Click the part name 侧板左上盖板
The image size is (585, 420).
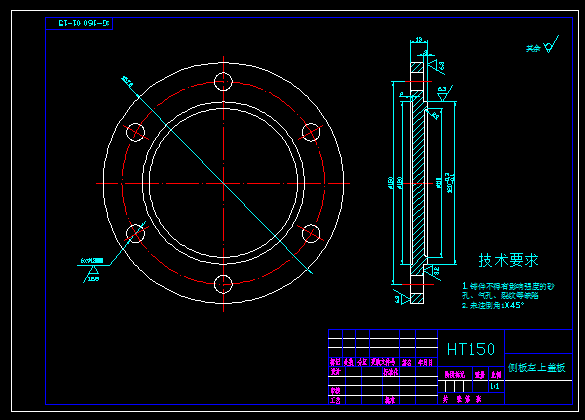536,367
